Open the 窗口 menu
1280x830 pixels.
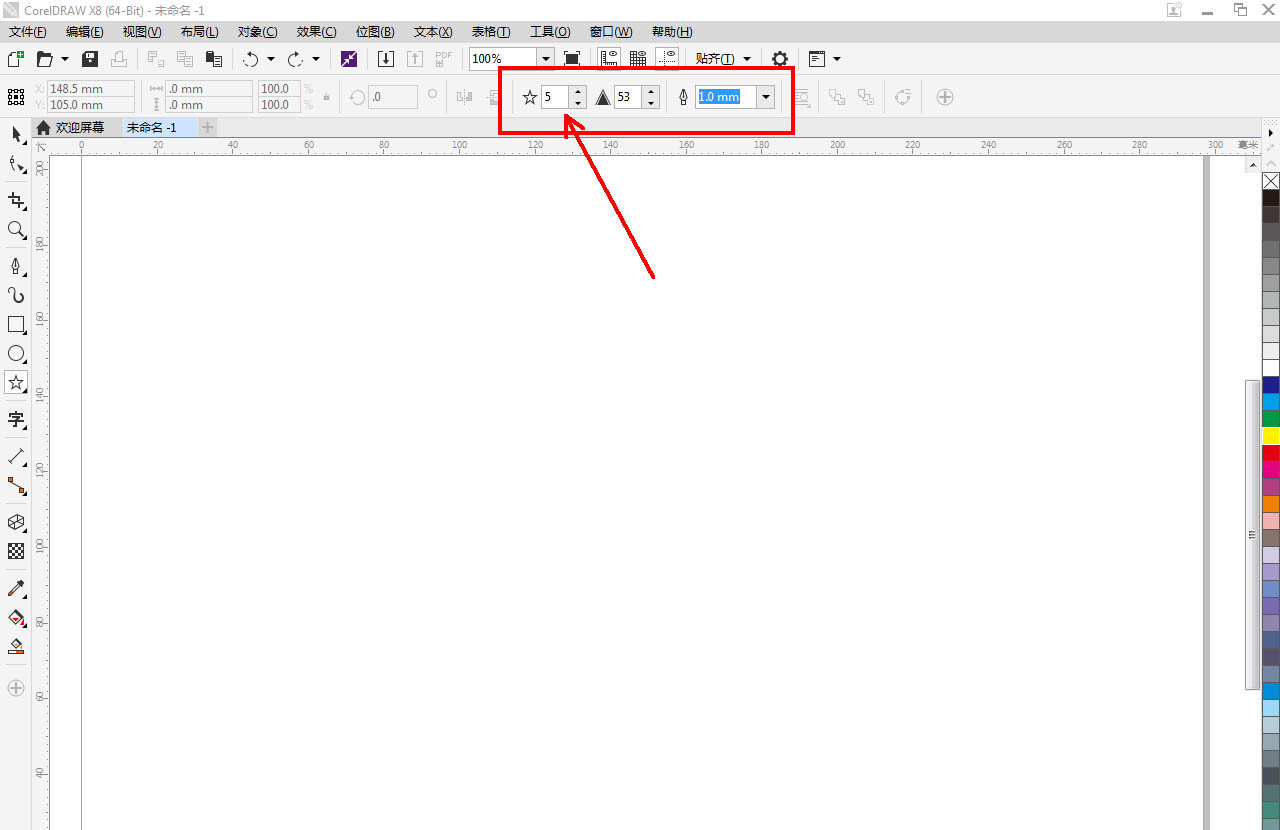(x=611, y=32)
